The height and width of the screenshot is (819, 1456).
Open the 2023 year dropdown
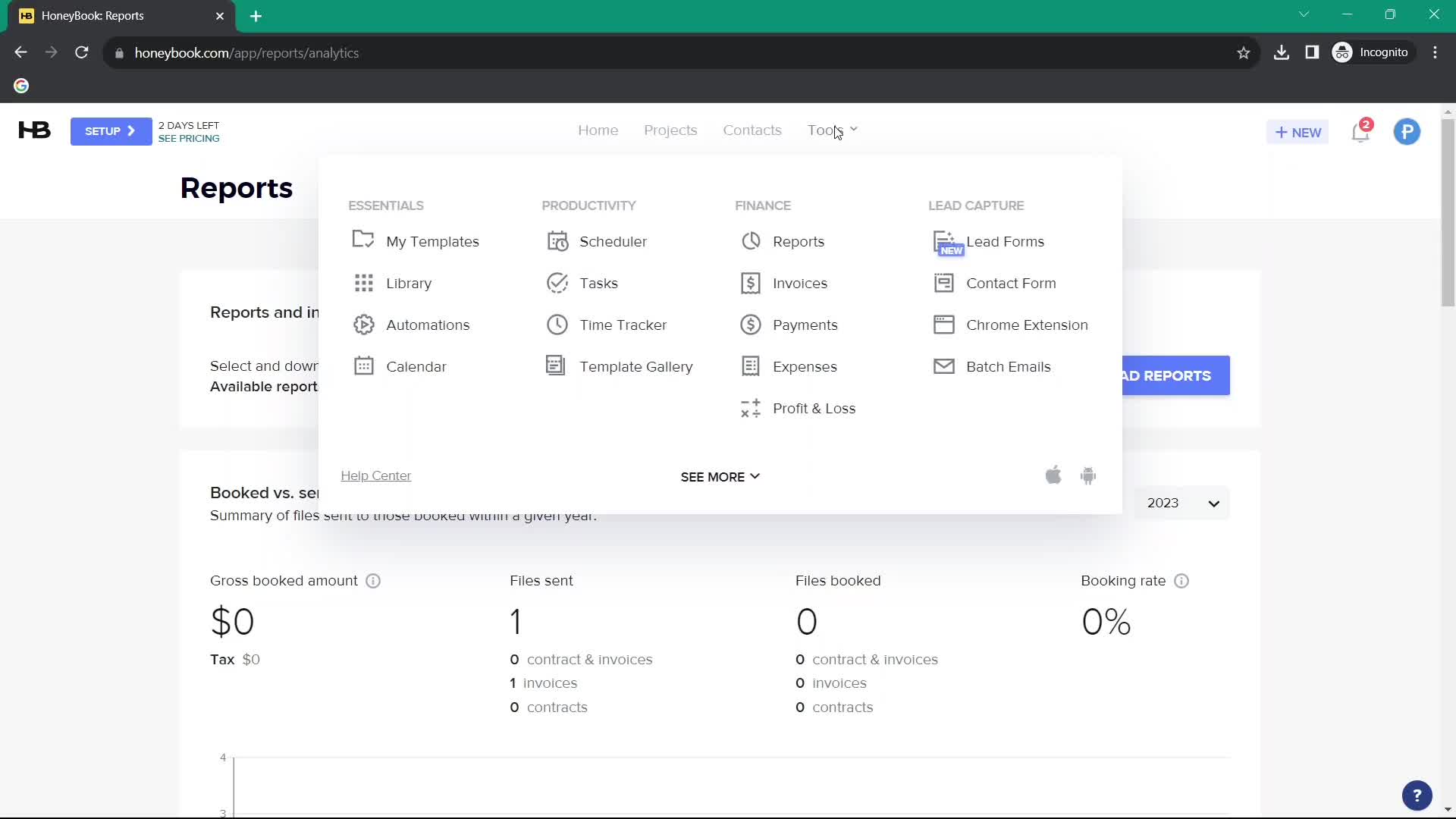pyautogui.click(x=1182, y=503)
